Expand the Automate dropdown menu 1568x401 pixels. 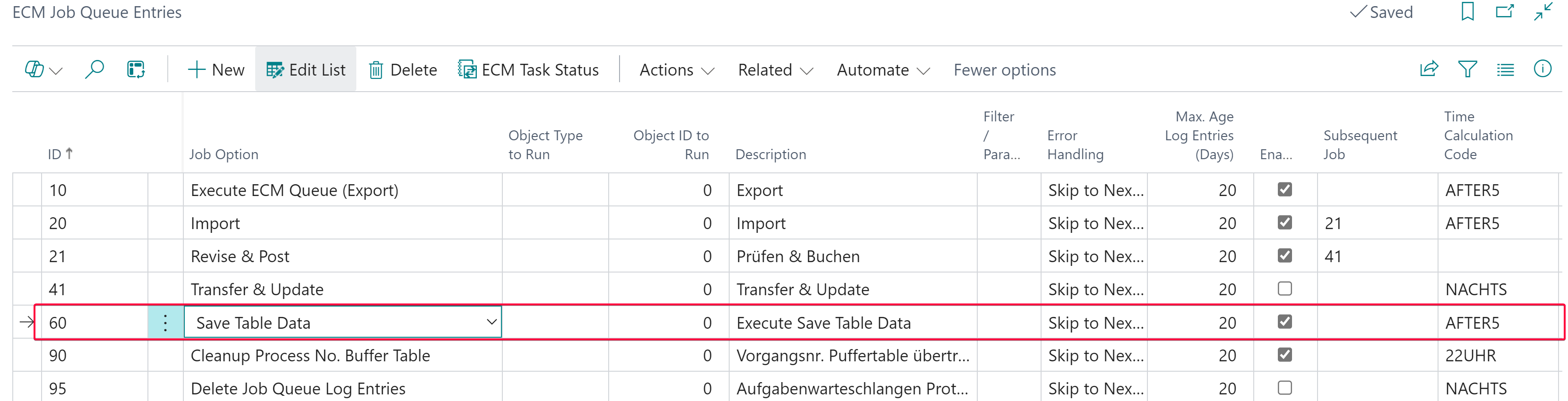tap(883, 70)
